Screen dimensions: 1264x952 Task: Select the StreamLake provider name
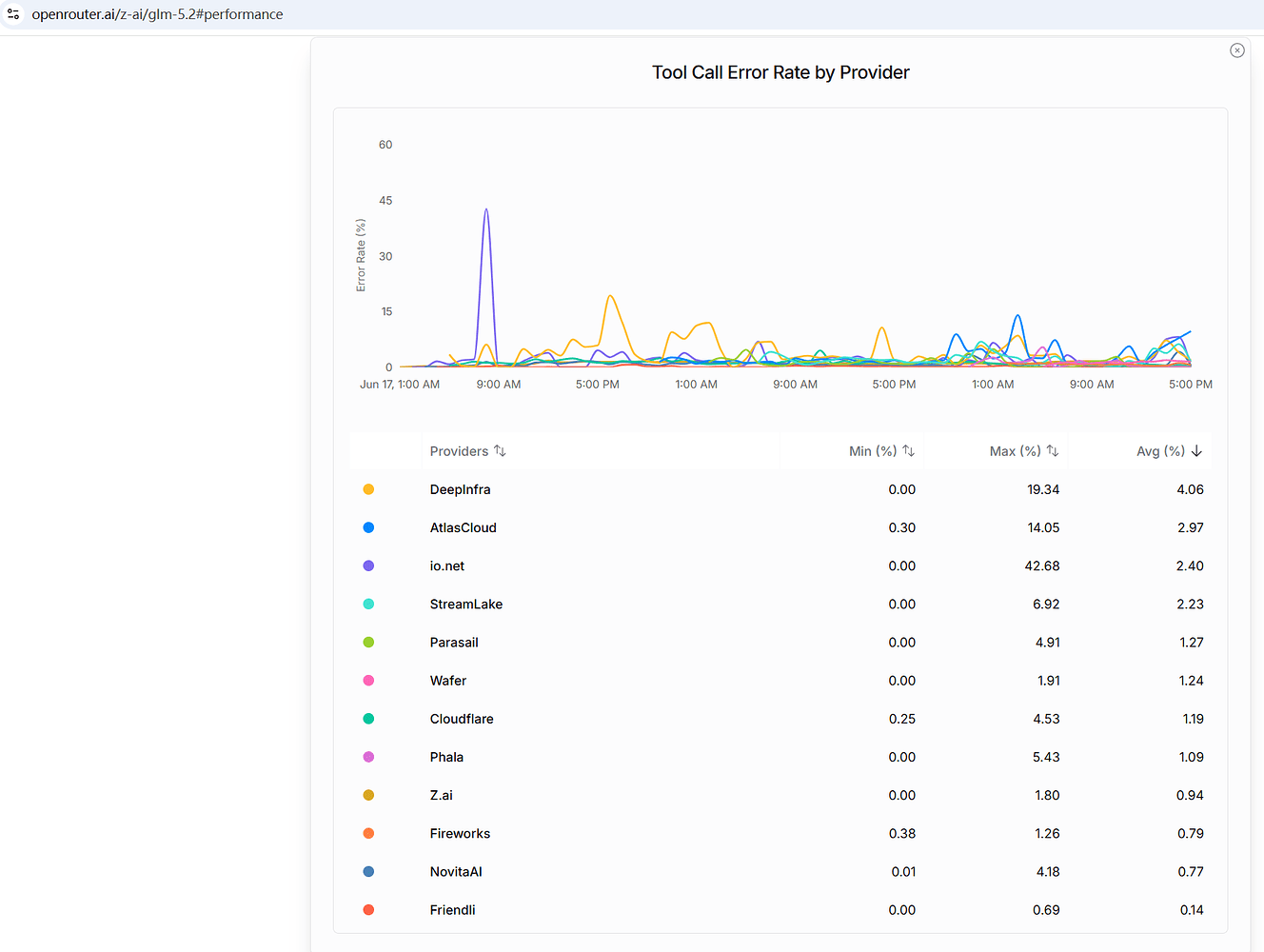(465, 604)
